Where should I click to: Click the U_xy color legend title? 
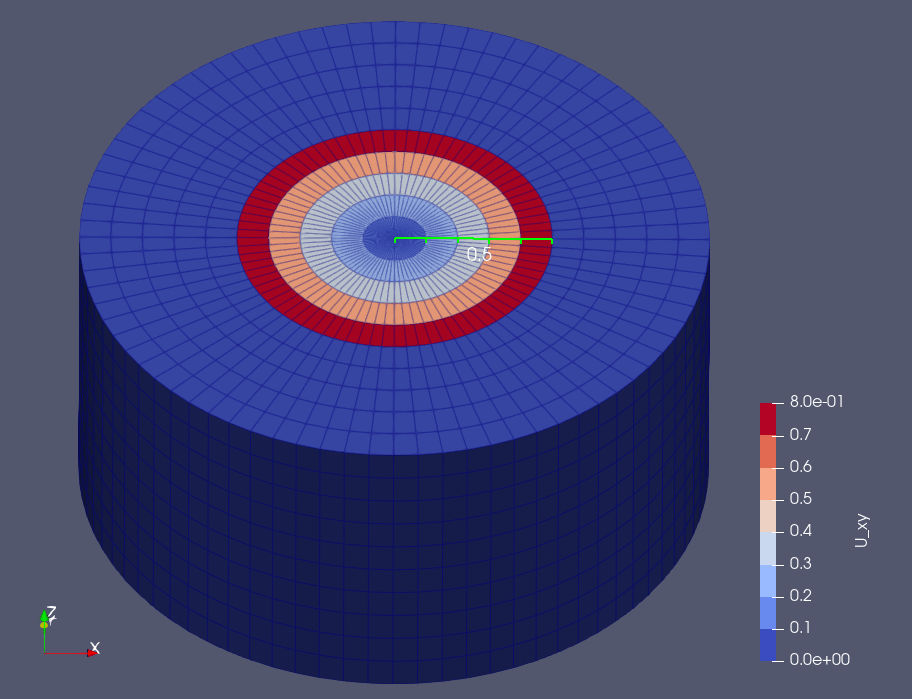pos(861,530)
